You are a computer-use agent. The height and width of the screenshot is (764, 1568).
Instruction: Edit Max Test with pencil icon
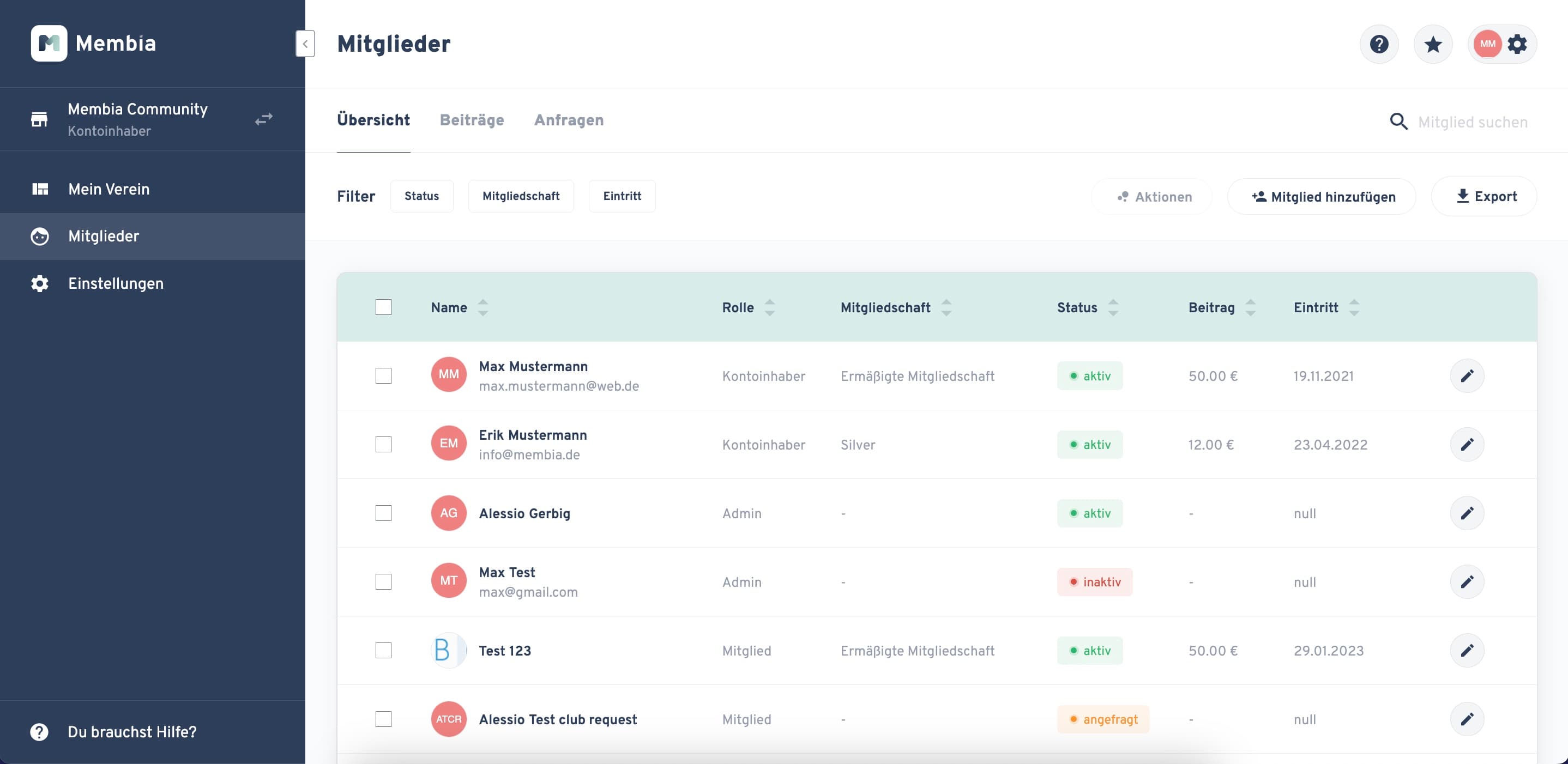click(x=1467, y=582)
